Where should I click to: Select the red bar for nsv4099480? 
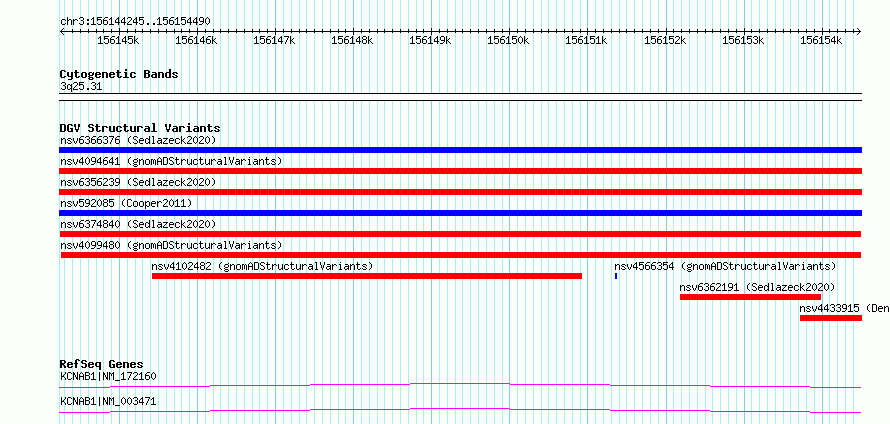coord(461,255)
